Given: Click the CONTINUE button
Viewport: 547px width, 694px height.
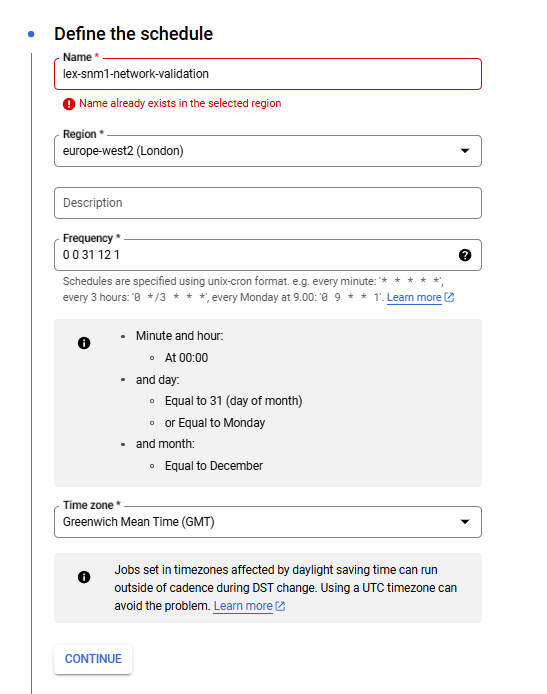Looking at the screenshot, I should pos(93,659).
